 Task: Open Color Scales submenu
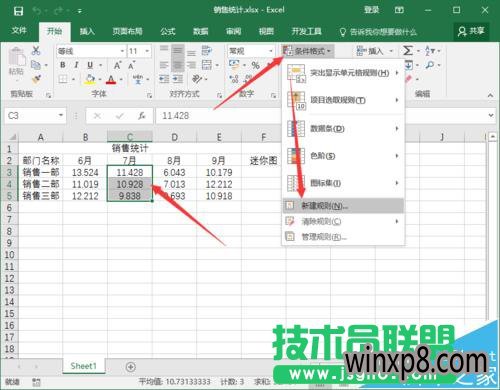click(x=343, y=156)
